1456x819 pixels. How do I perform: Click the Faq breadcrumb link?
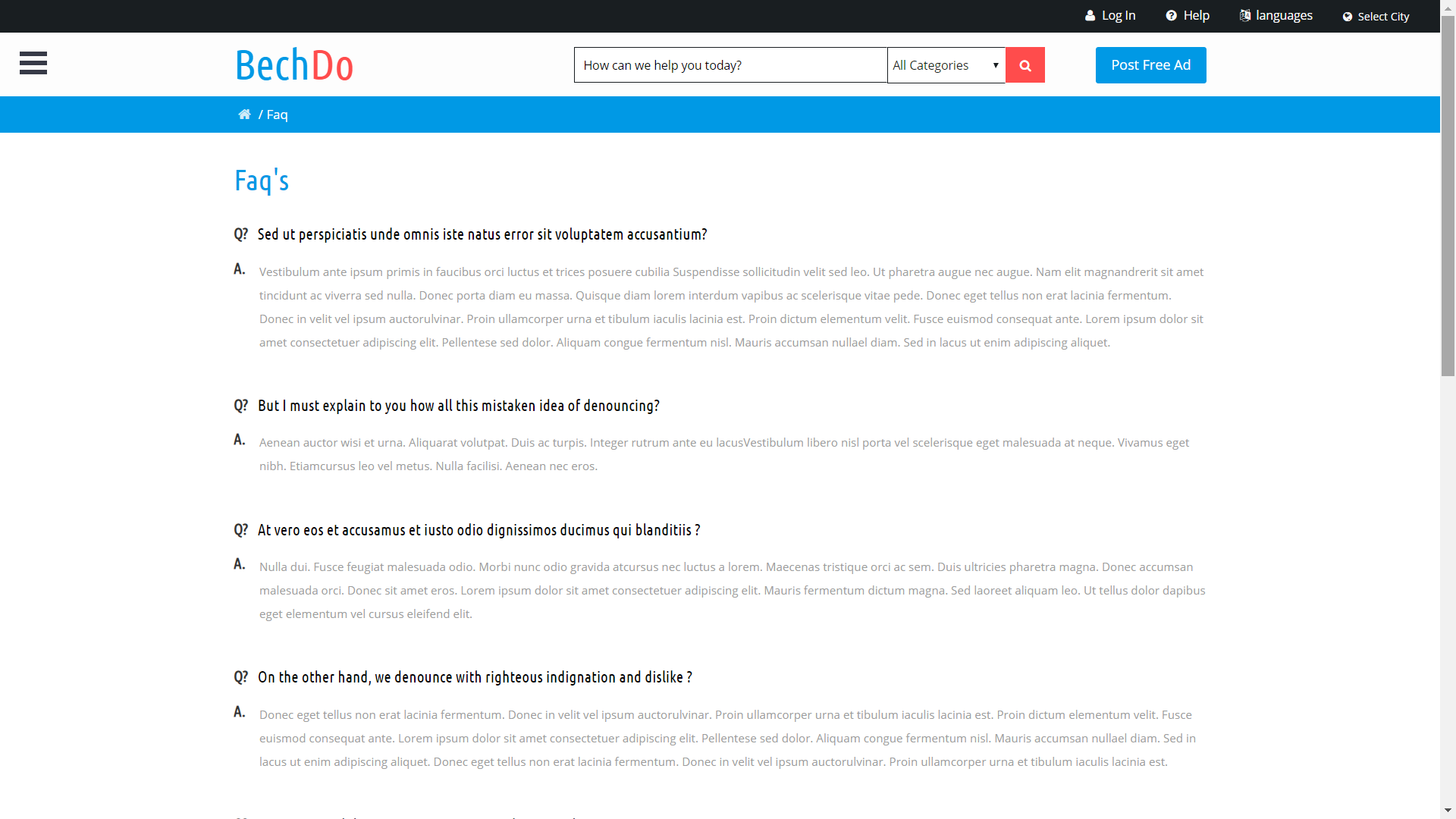(277, 115)
